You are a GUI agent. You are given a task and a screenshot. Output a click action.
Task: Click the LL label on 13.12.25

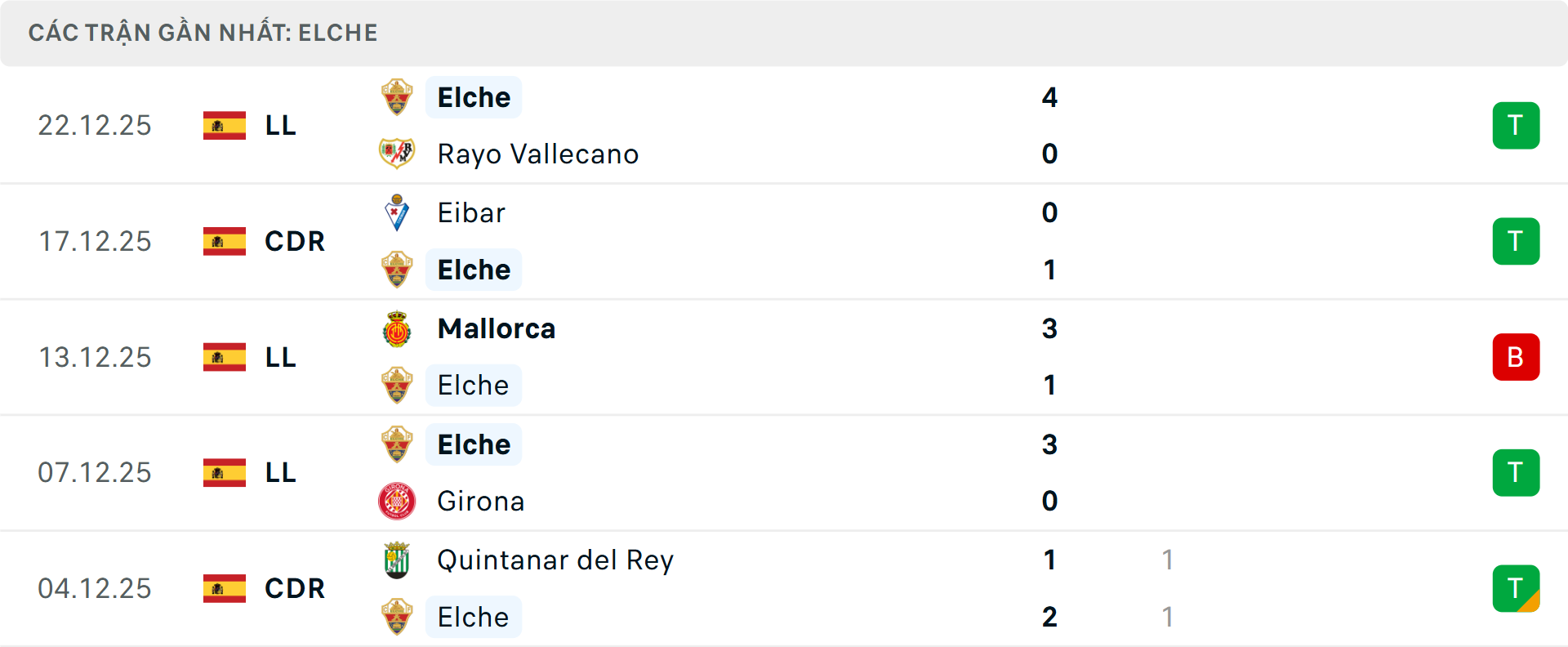(x=280, y=357)
